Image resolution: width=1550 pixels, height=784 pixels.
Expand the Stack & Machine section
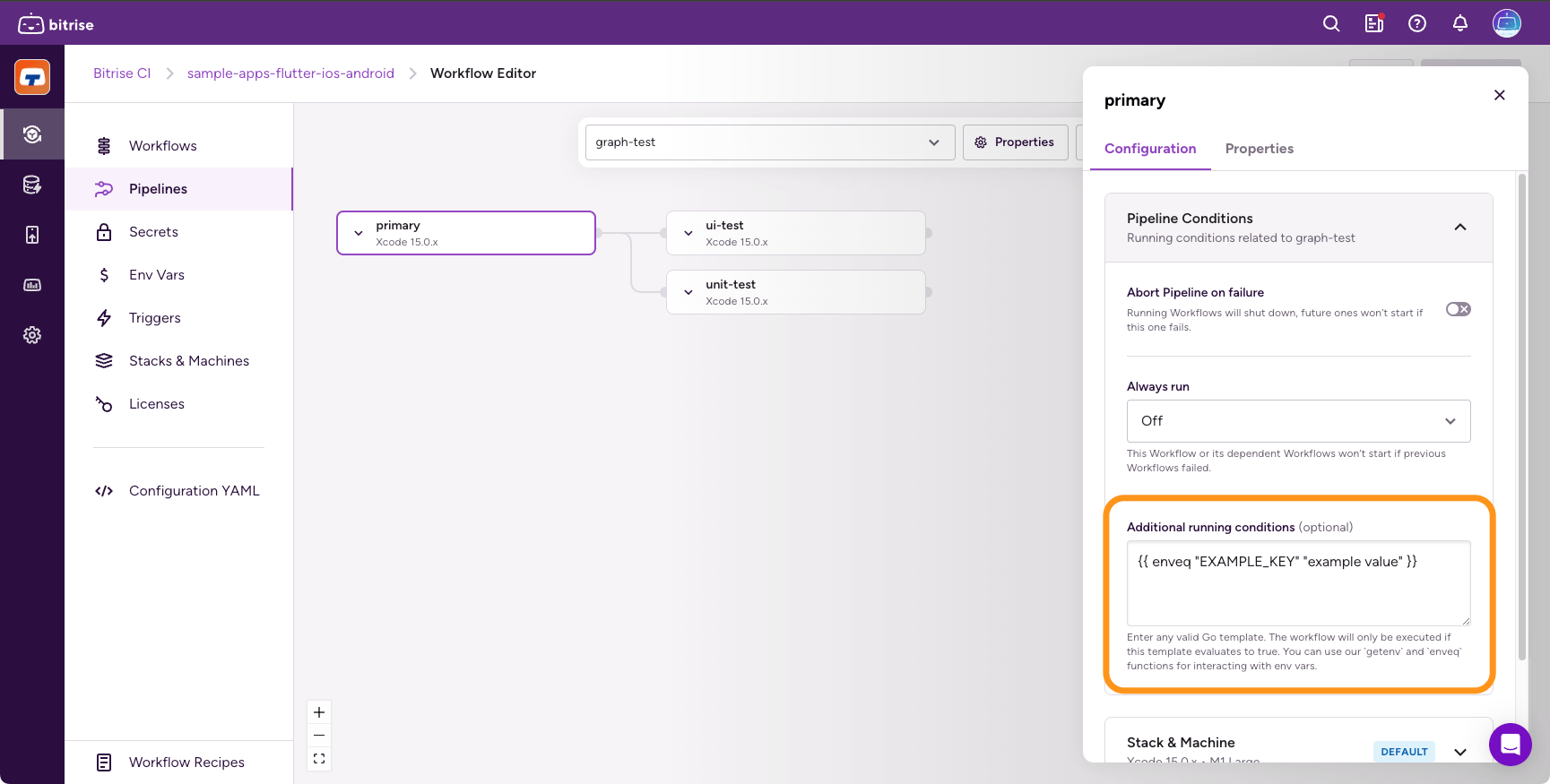coord(1460,751)
